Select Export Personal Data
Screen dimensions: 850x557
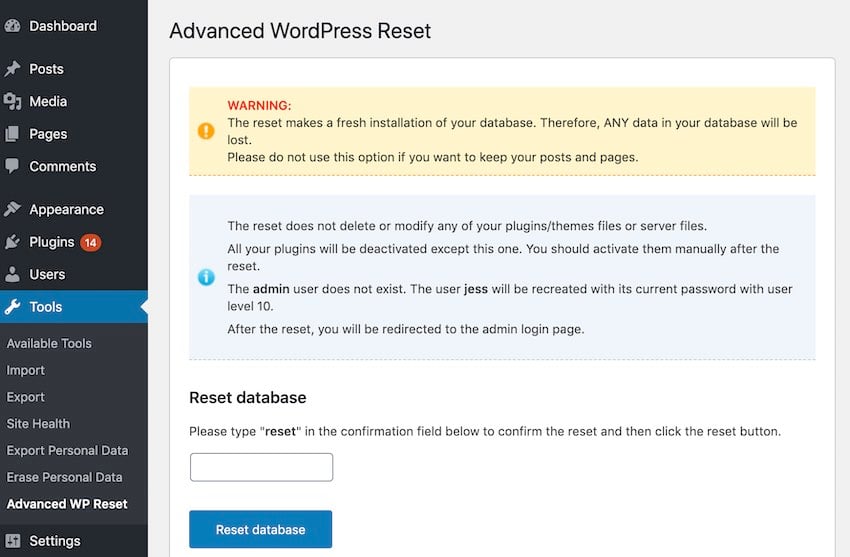[65, 451]
